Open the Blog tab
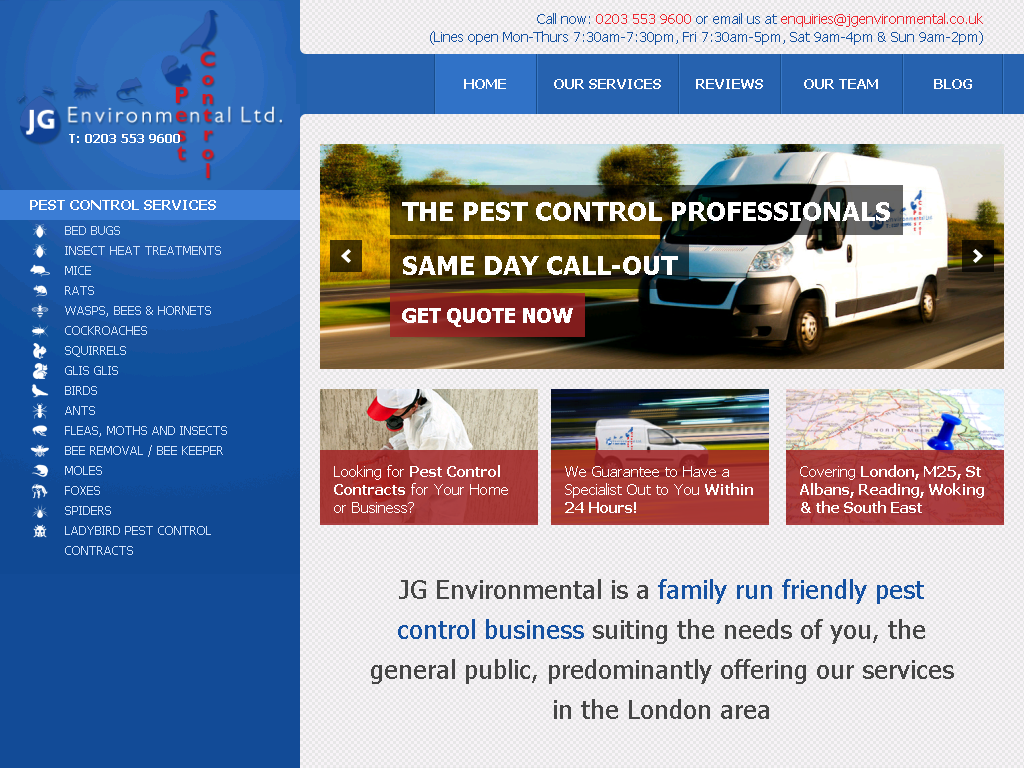The height and width of the screenshot is (768, 1024). (x=953, y=84)
